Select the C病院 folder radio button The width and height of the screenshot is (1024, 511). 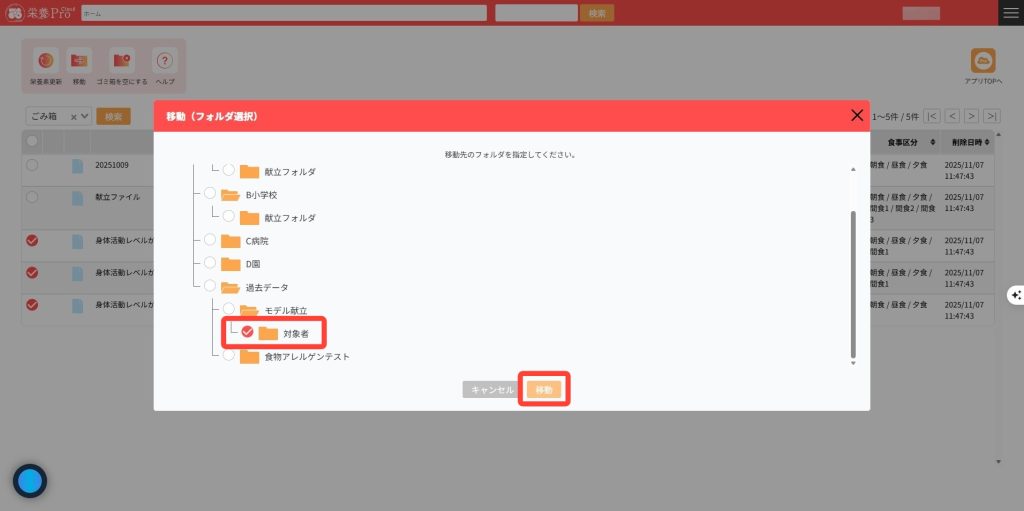(x=210, y=240)
